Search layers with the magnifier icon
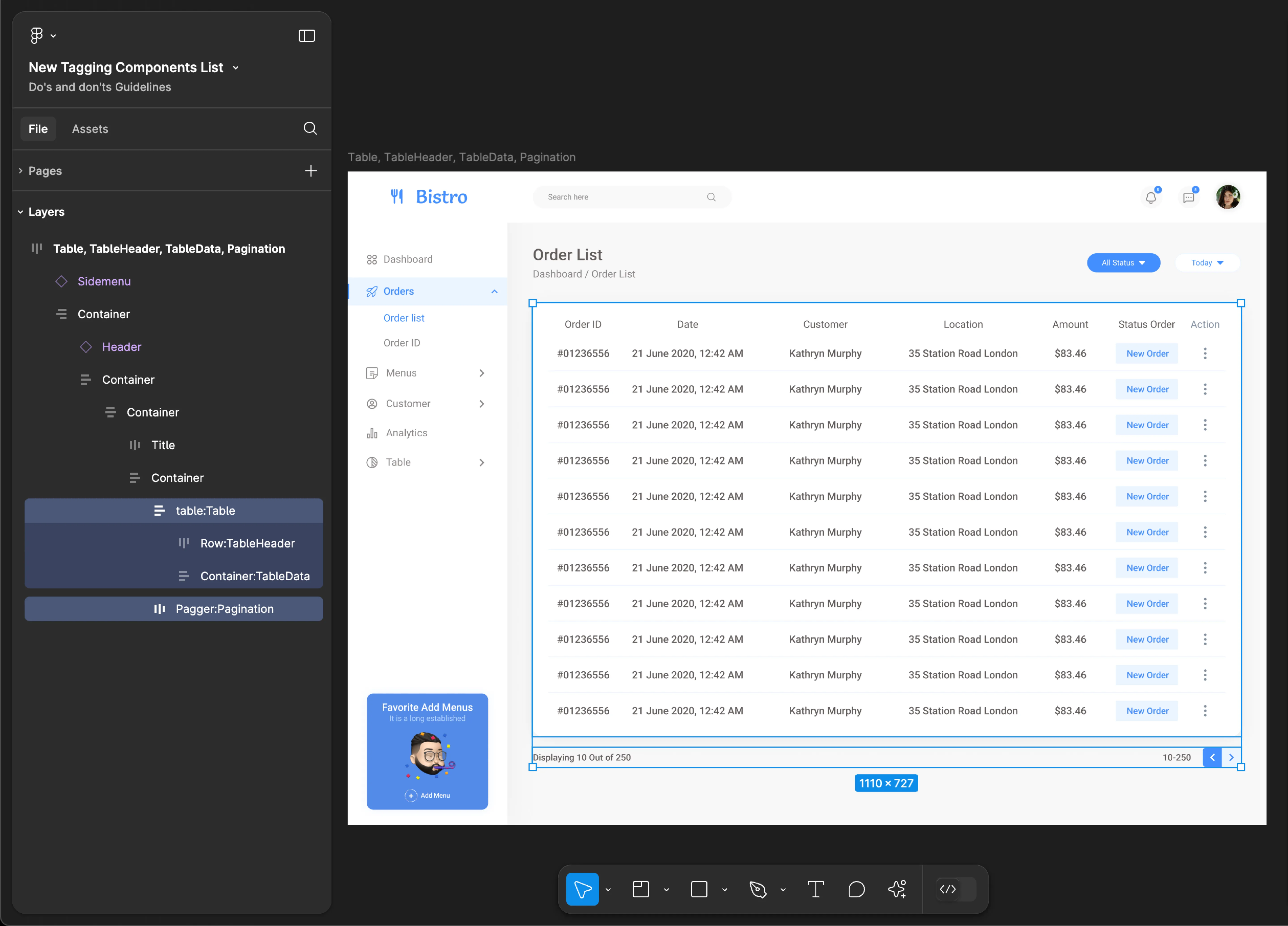Viewport: 1288px width, 926px height. click(310, 128)
